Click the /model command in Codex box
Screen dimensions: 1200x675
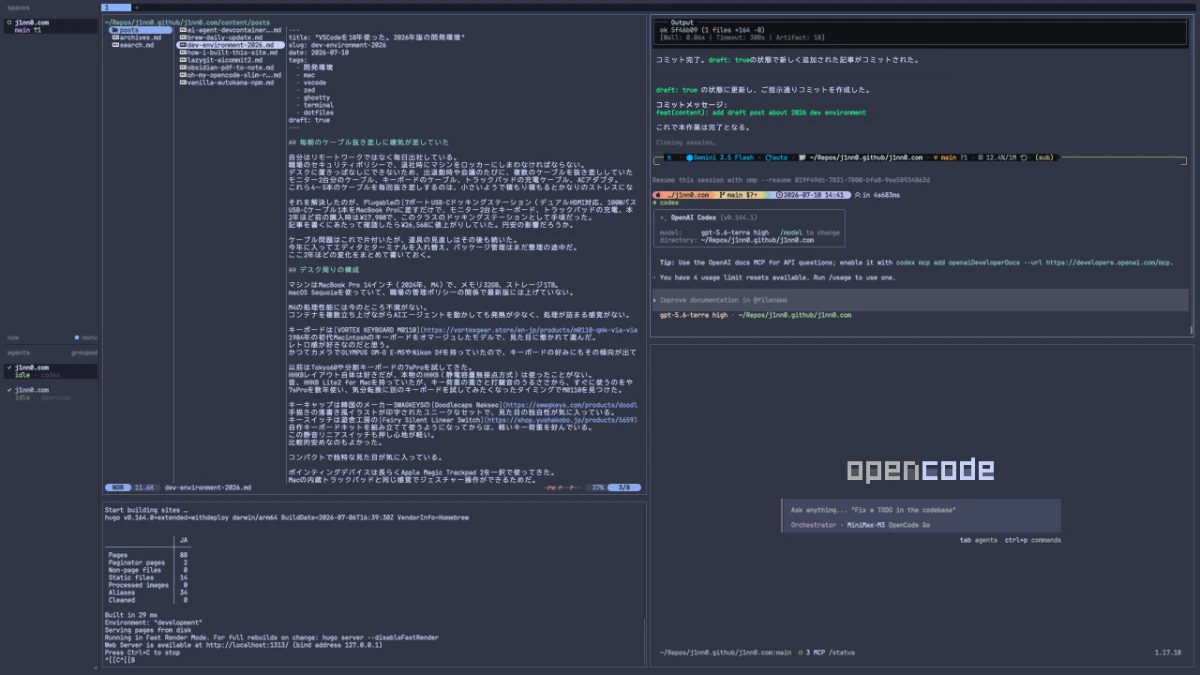[x=790, y=232]
